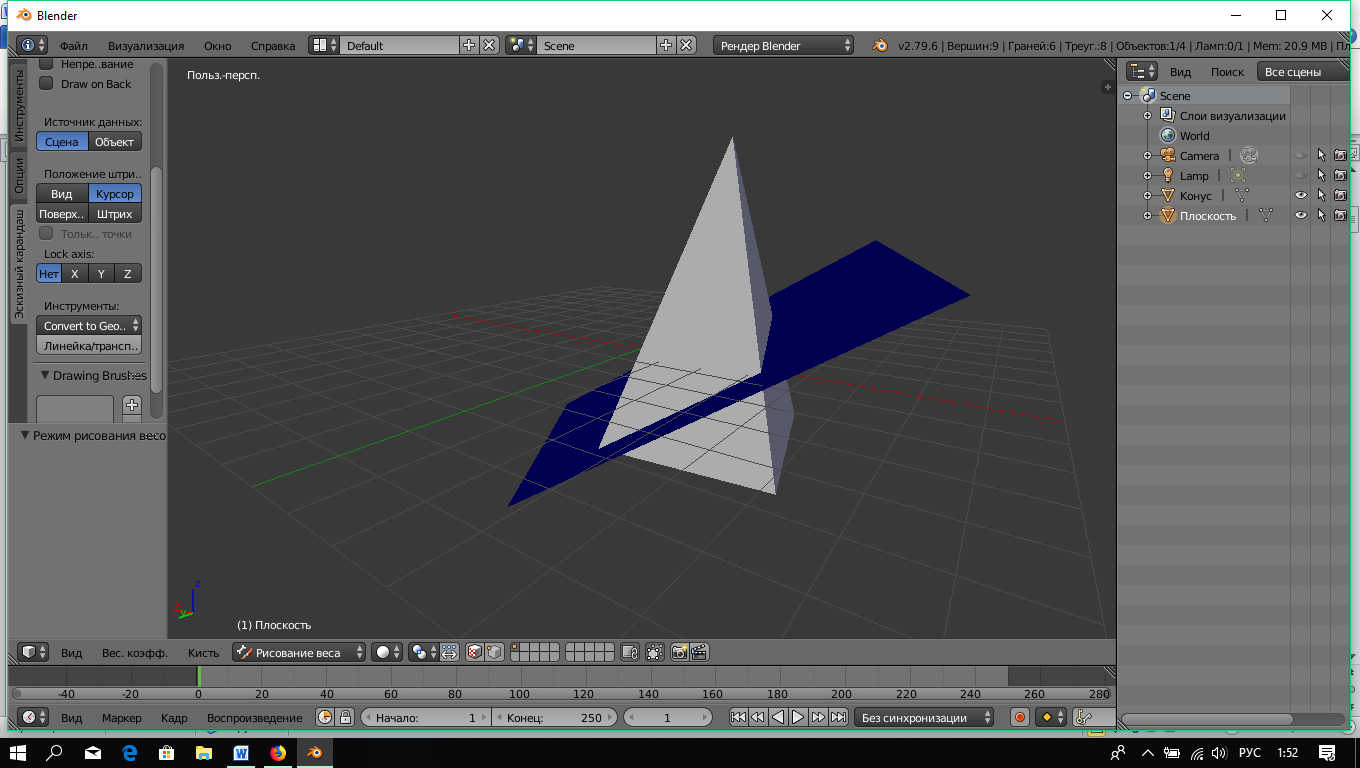The height and width of the screenshot is (768, 1360).
Task: Click the Lamp bulb icon in outliner
Action: pyautogui.click(x=1167, y=176)
